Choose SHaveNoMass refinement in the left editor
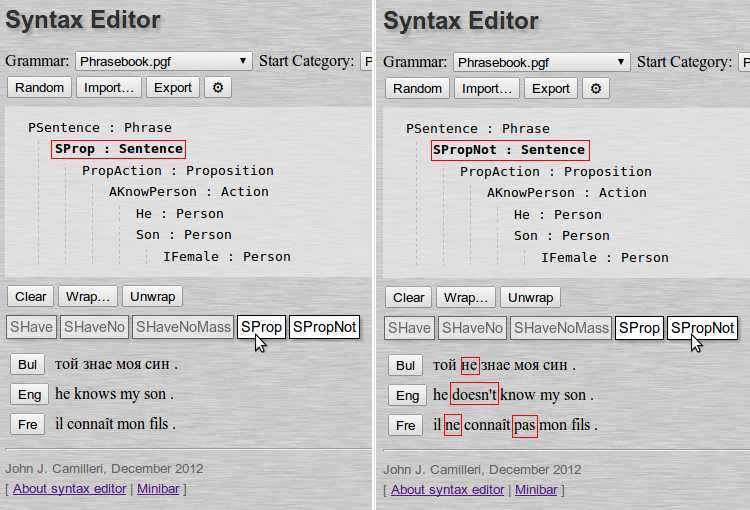Image resolution: width=750 pixels, height=510 pixels. click(182, 327)
